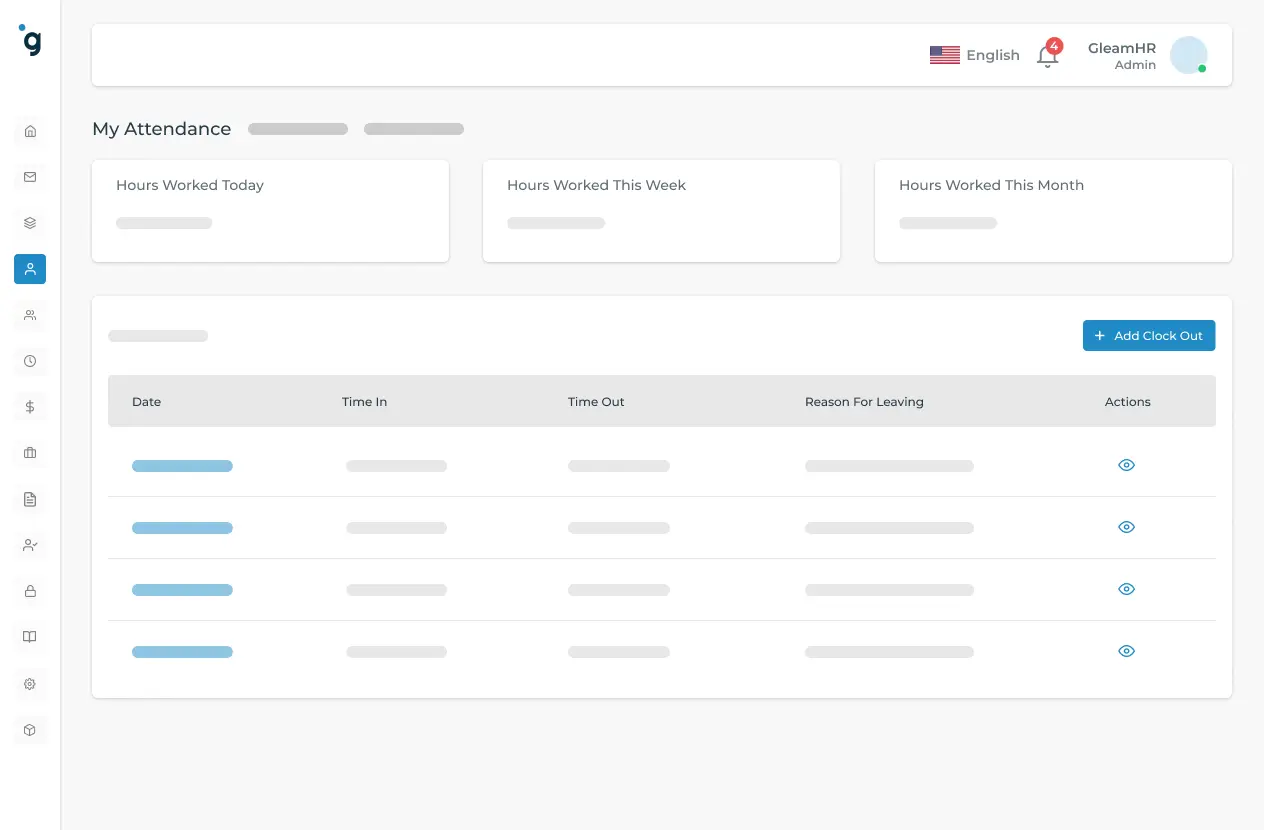Open the padlock icon in the sidebar
Viewport: 1264px width, 830px height.
coord(30,591)
